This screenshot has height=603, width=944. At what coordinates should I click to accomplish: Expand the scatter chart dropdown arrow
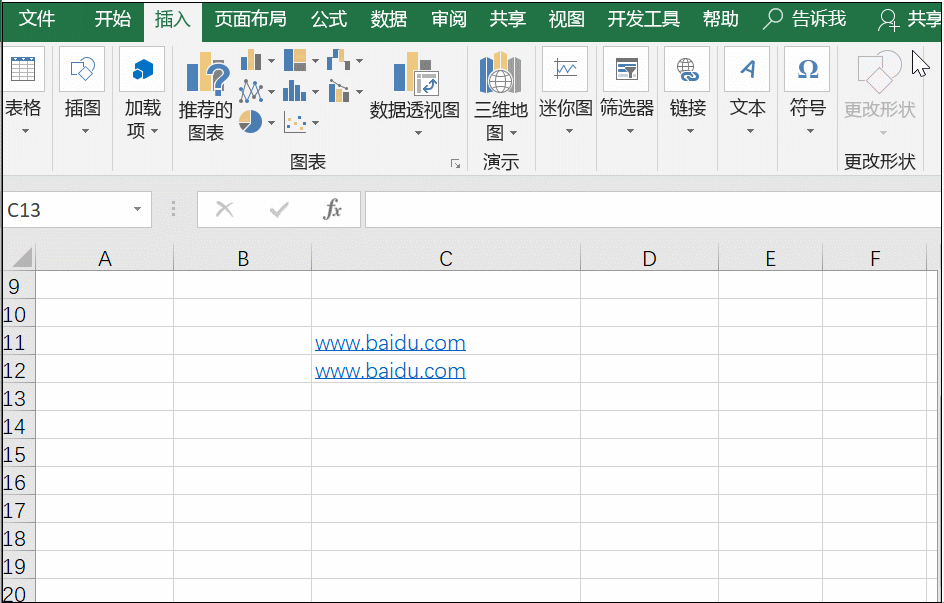(315, 123)
